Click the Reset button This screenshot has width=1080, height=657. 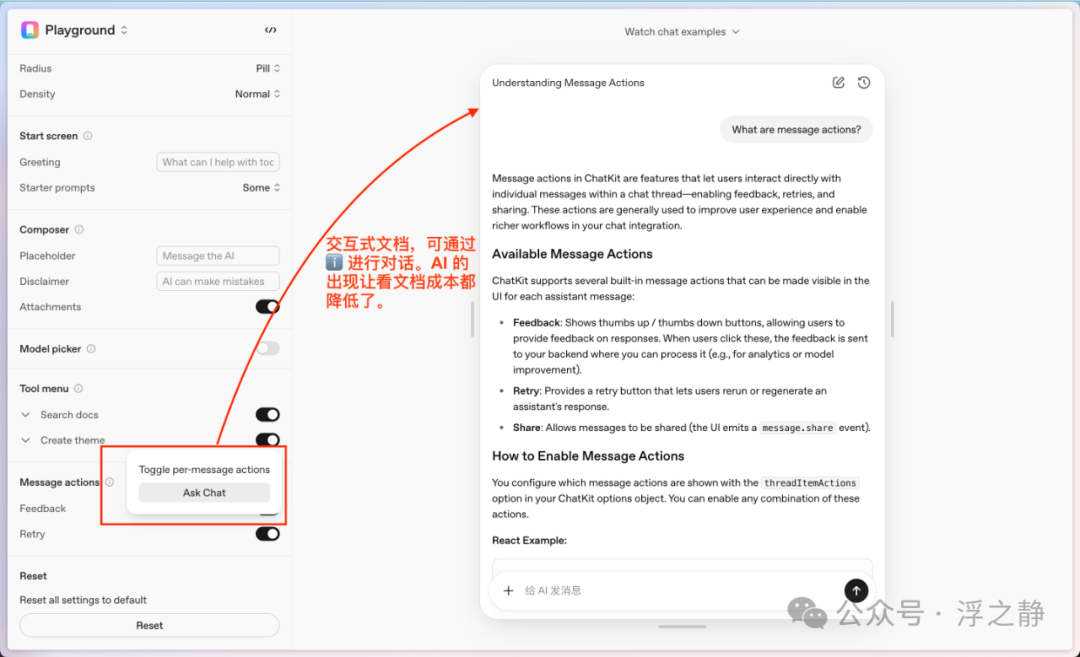pos(149,625)
